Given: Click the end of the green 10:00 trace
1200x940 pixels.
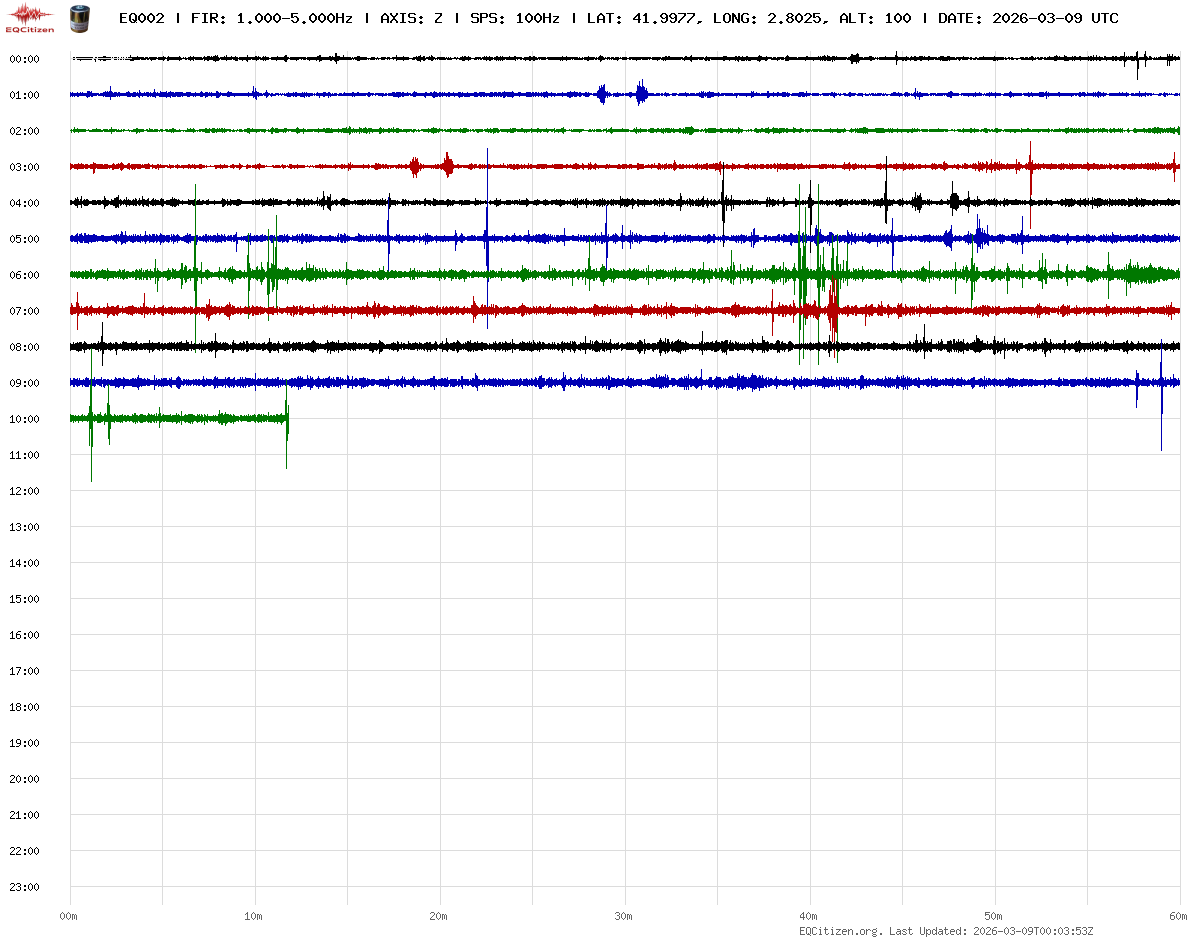Looking at the screenshot, I should tap(287, 419).
